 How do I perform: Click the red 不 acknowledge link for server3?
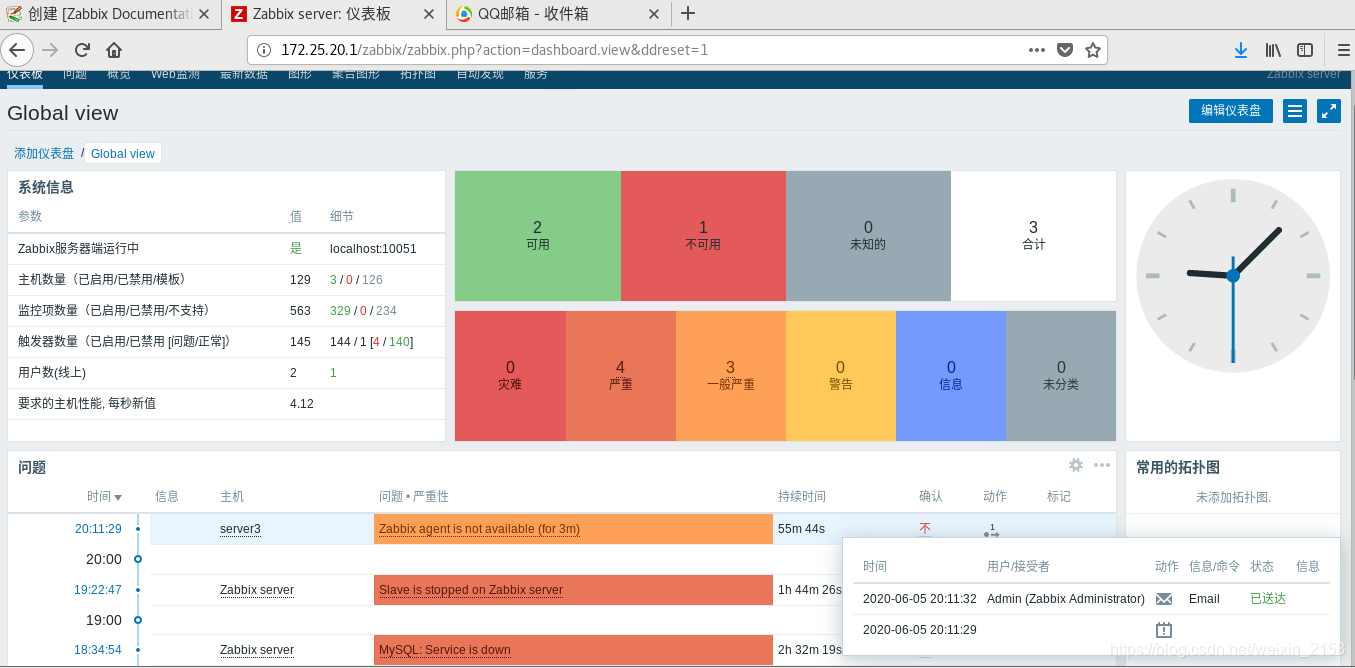[925, 529]
